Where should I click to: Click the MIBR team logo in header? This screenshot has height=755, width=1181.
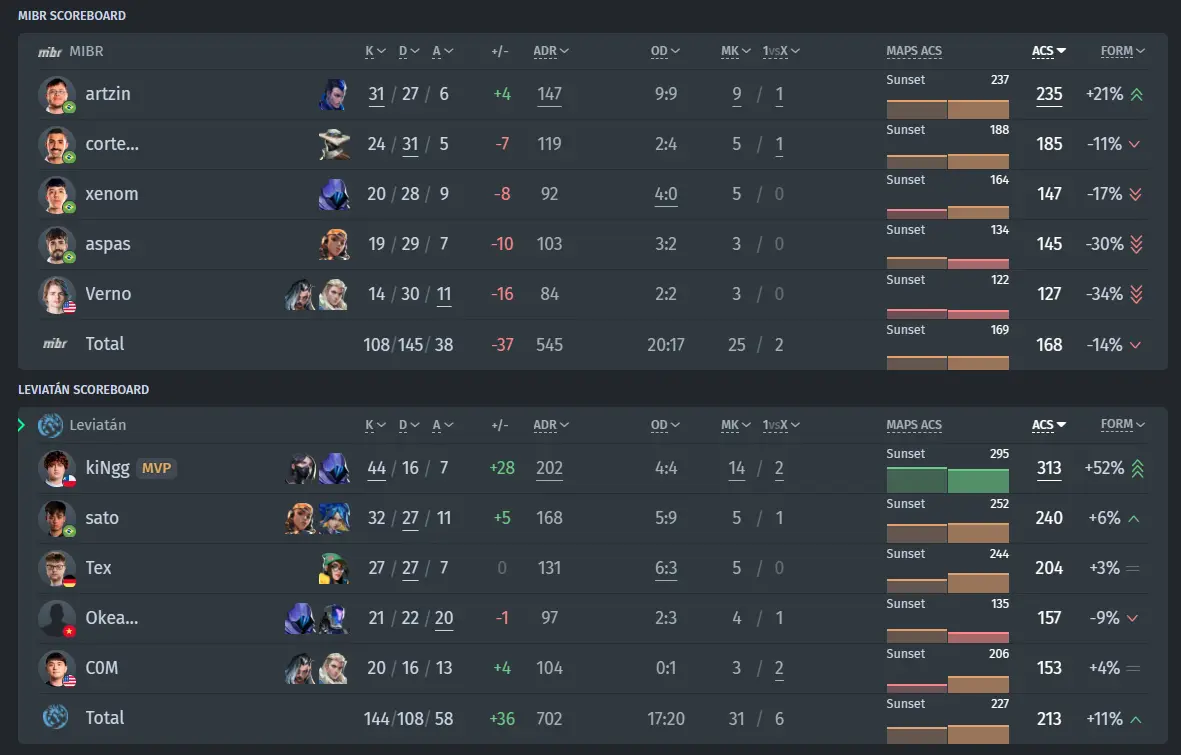click(x=50, y=52)
